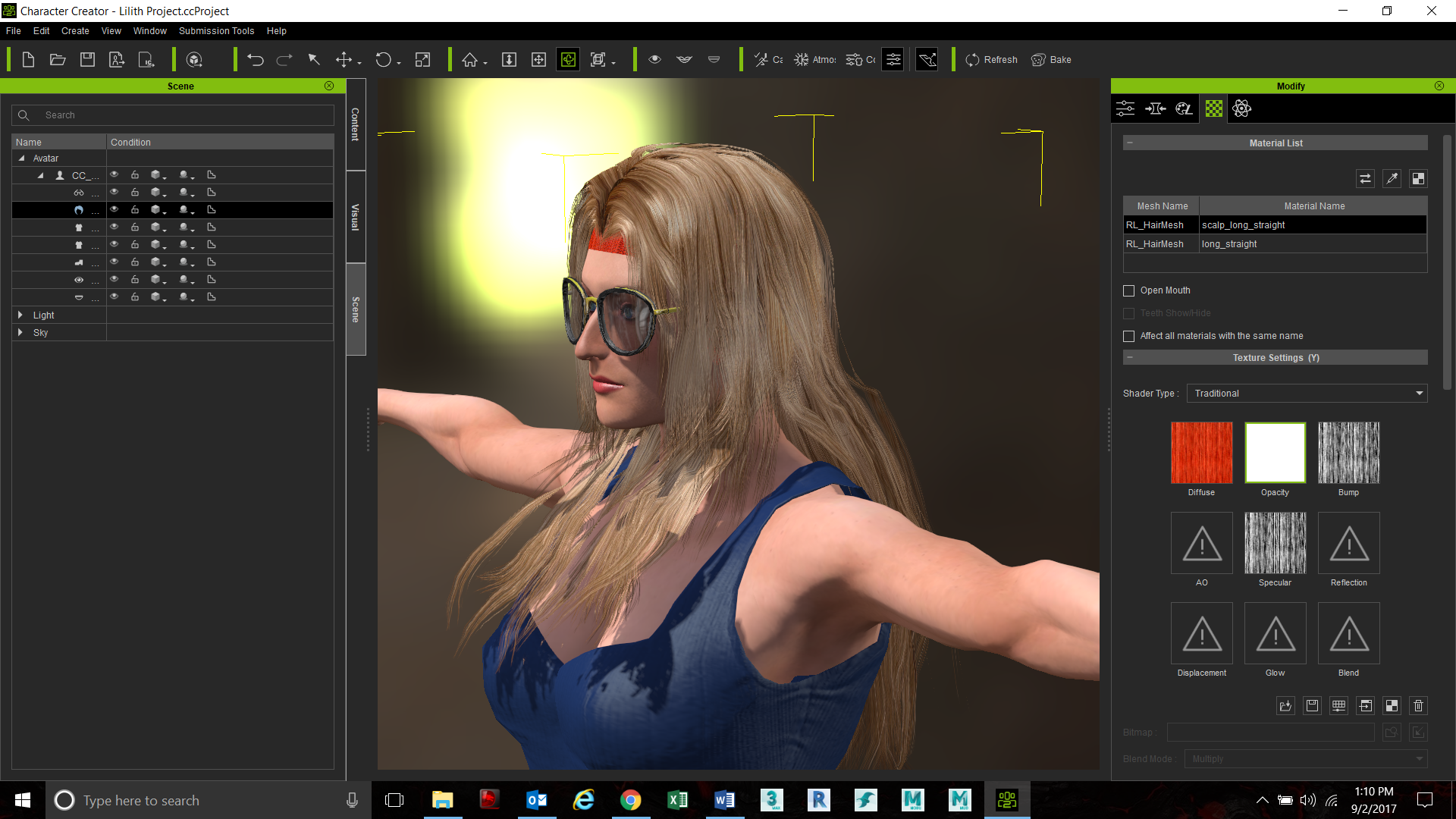Click the Open Project folder icon
1456x819 pixels.
[x=58, y=60]
